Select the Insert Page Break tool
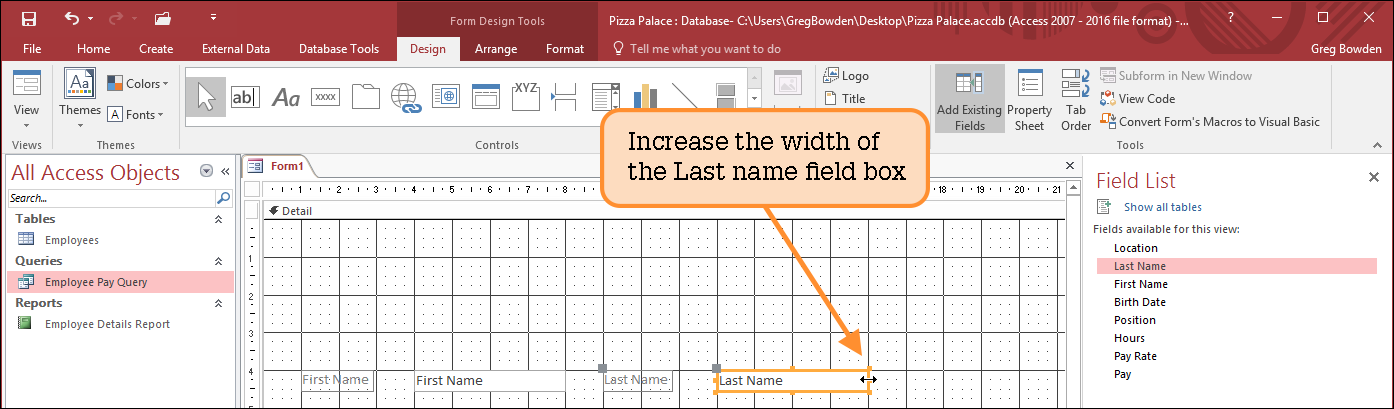 click(x=566, y=97)
